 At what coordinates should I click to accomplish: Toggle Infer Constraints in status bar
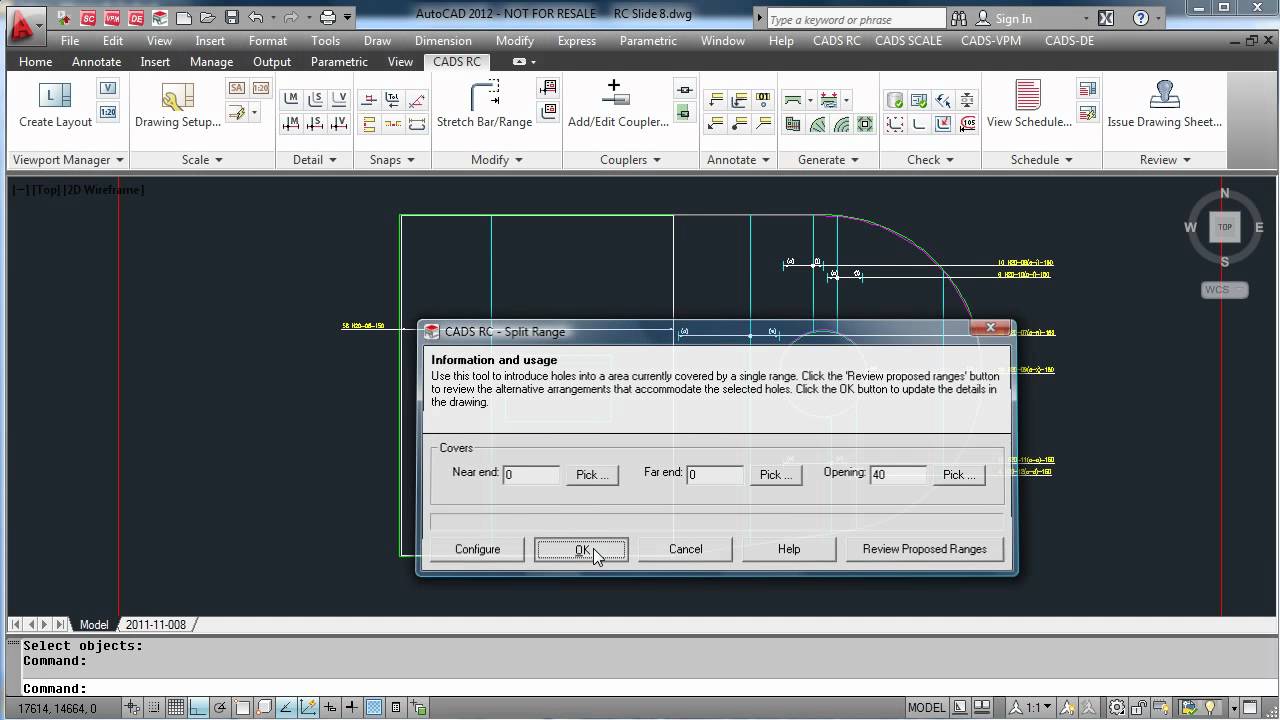coord(132,708)
